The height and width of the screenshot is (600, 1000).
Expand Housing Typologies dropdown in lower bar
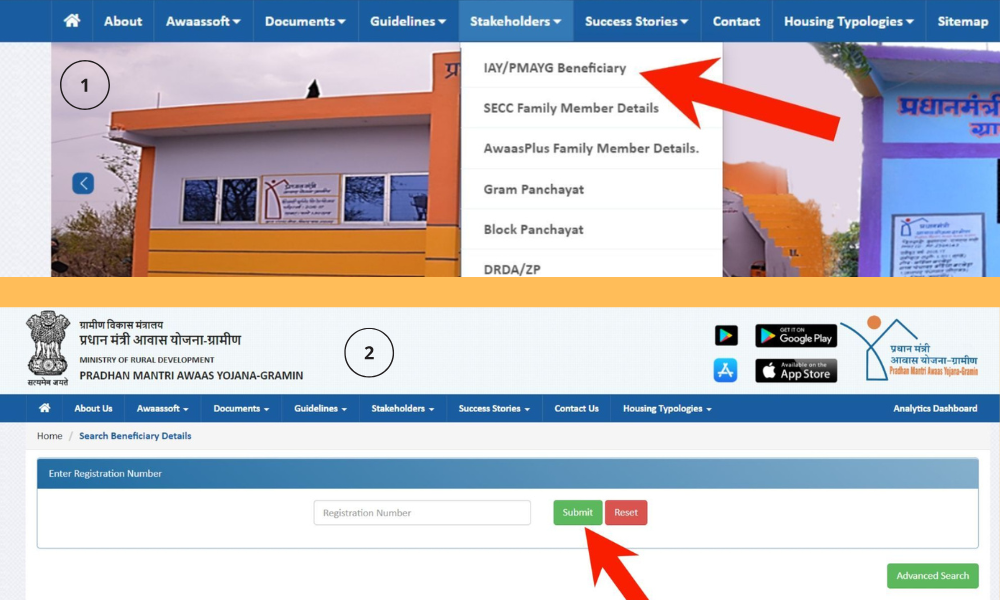tap(667, 408)
